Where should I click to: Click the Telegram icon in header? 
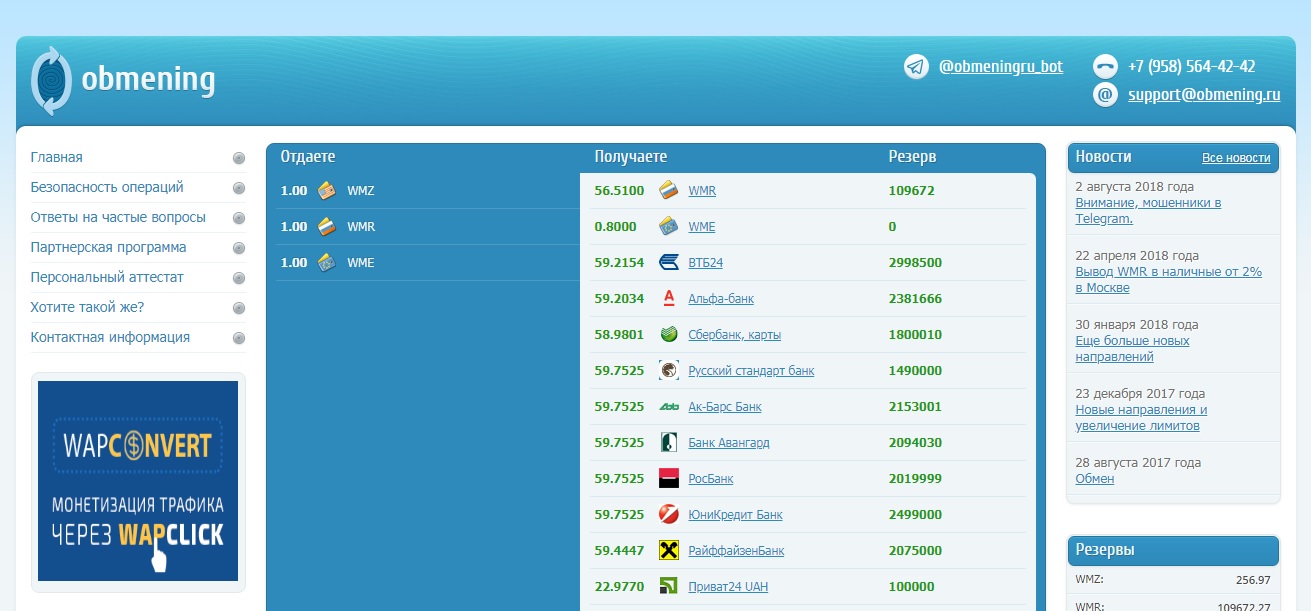916,67
